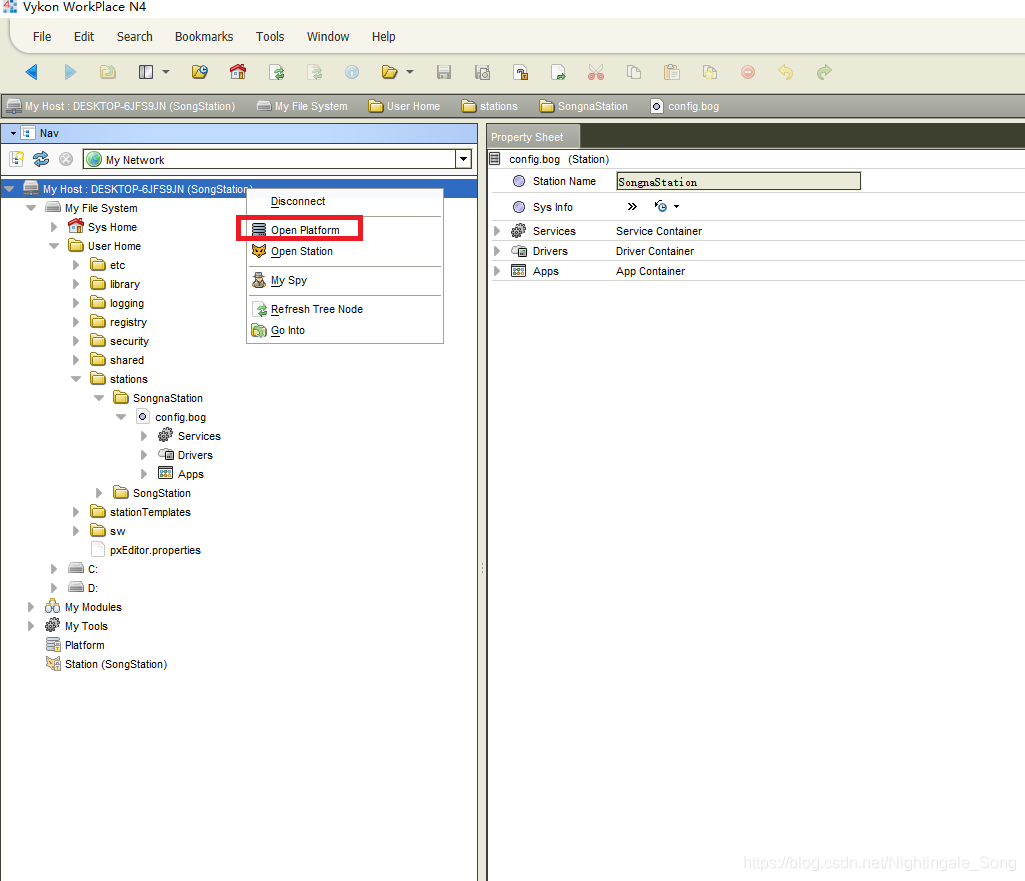
Task: Click the Open folder icon in the toolbar
Action: (x=390, y=72)
